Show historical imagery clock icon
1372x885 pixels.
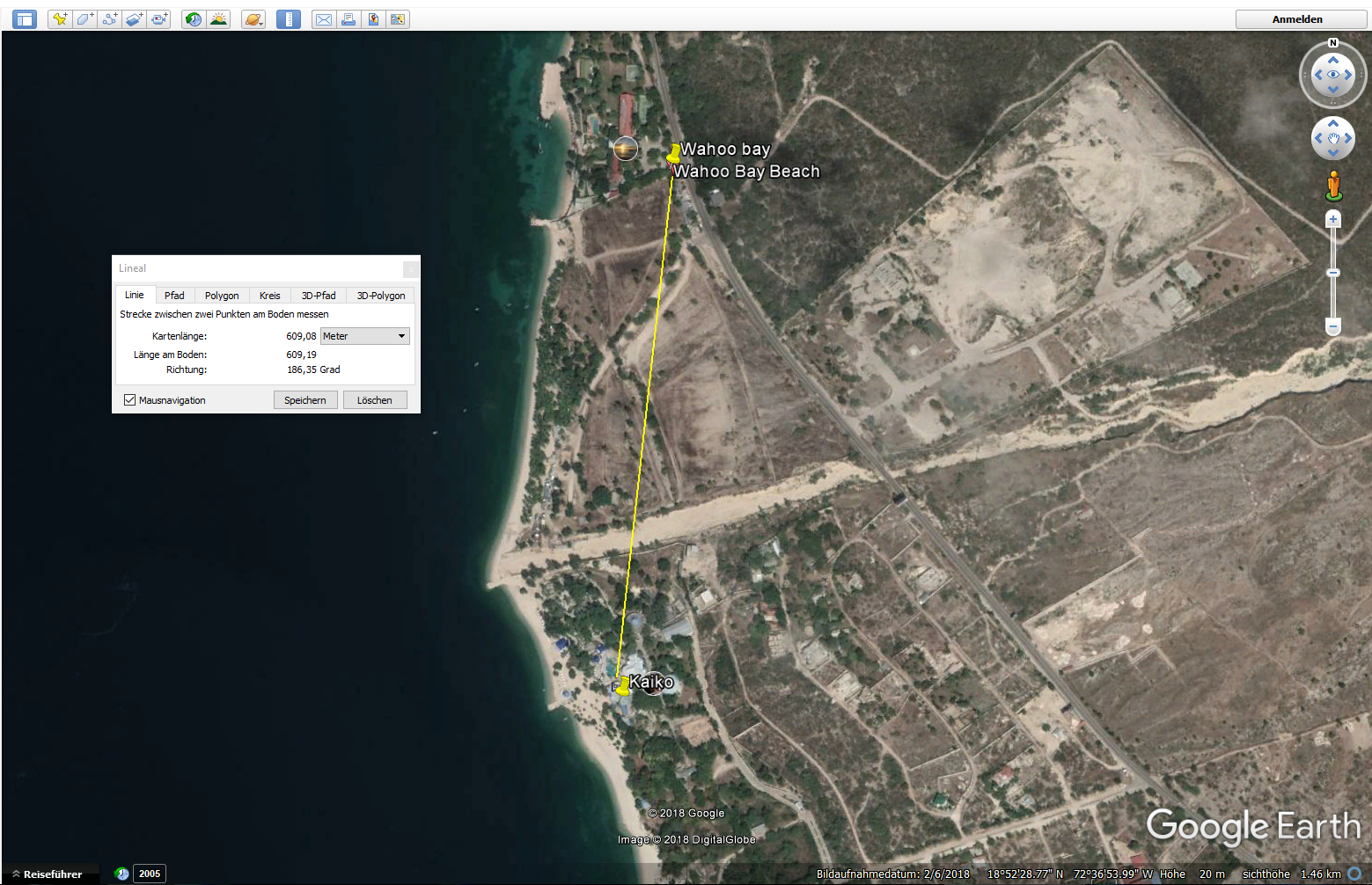pos(194,18)
